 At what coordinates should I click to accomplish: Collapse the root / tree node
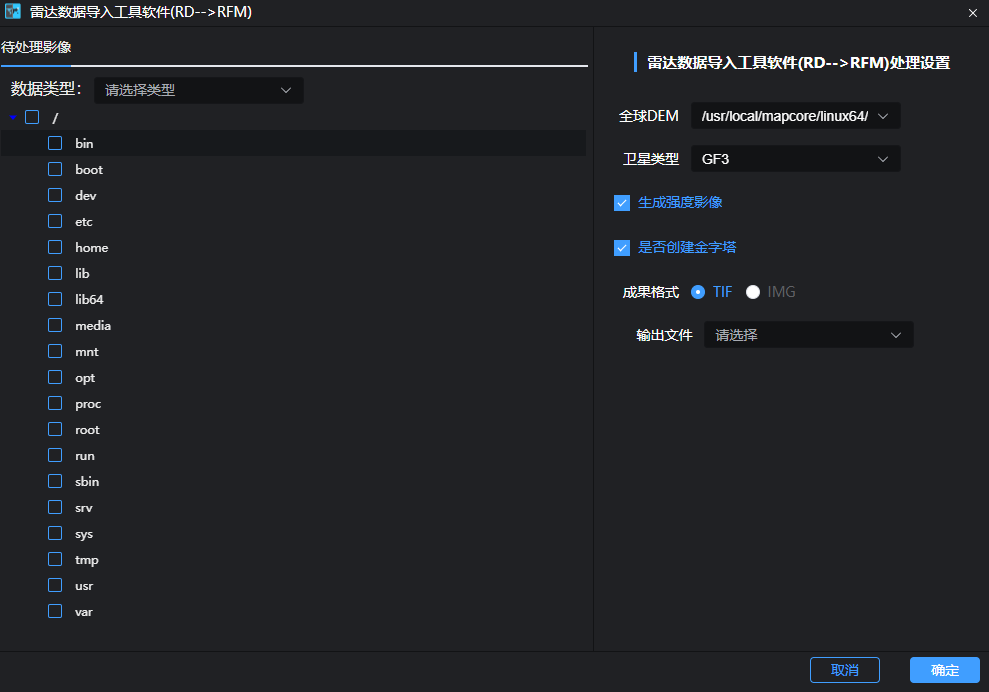coord(12,117)
